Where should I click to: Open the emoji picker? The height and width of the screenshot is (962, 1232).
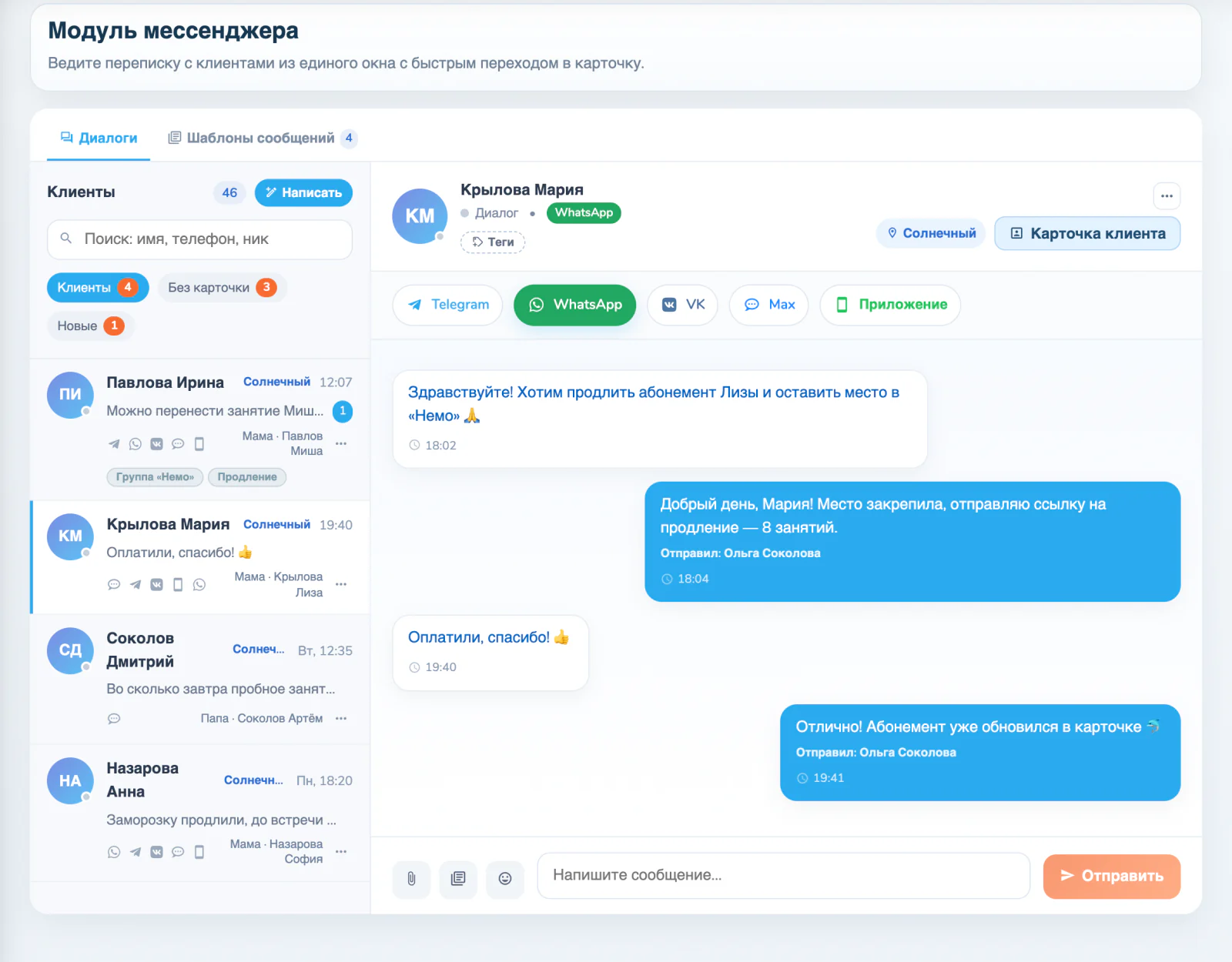[x=505, y=879]
